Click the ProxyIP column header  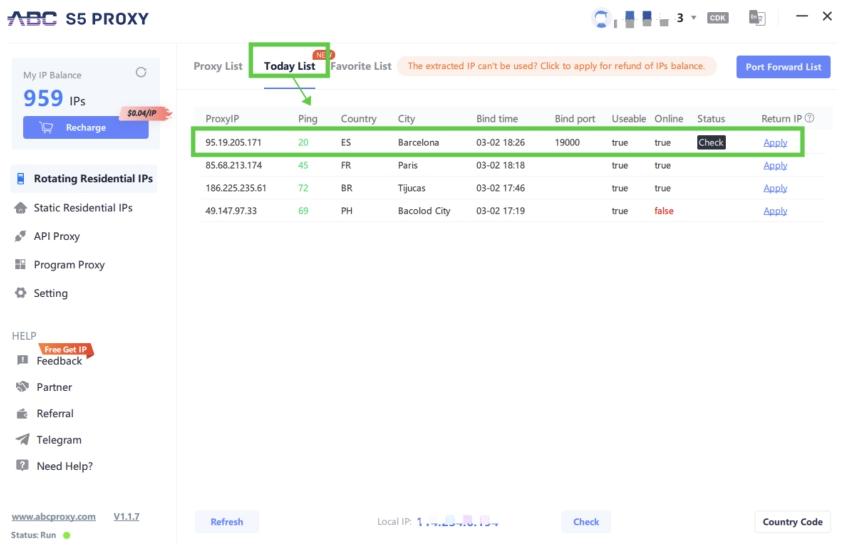point(222,119)
